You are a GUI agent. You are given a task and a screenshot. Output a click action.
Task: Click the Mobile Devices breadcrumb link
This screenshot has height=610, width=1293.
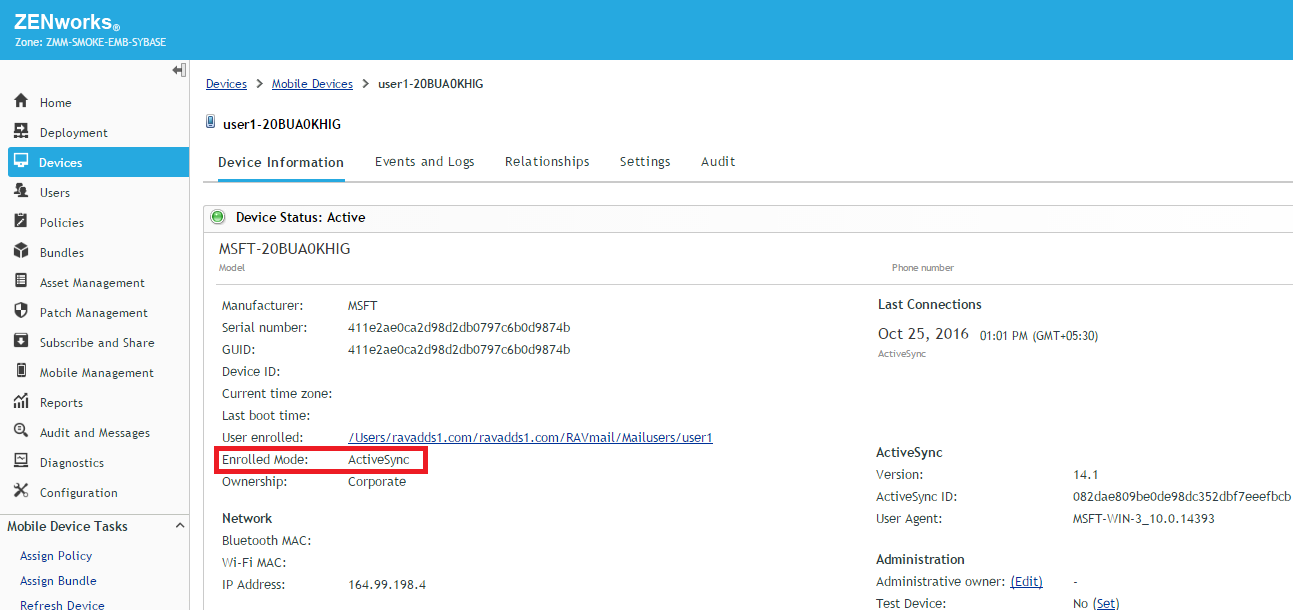click(312, 84)
